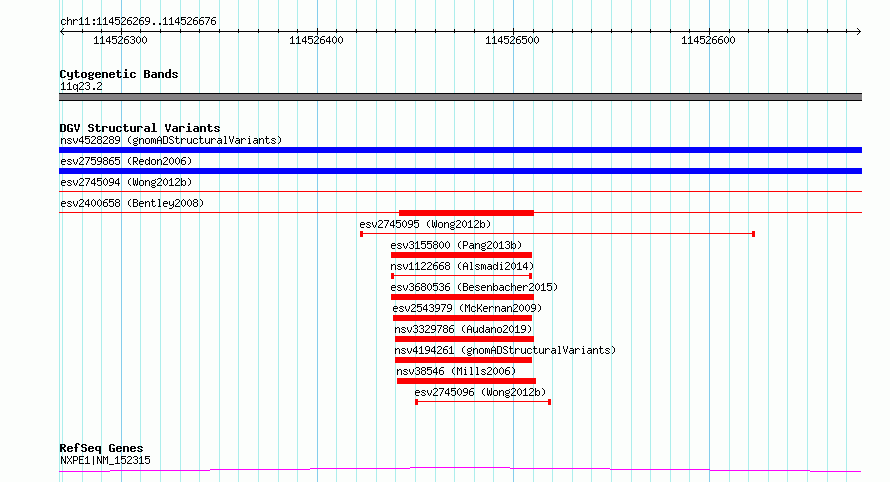
Task: Open variant nsv4528289 (gnomADStructuralVariants) label
Action: coord(171,140)
